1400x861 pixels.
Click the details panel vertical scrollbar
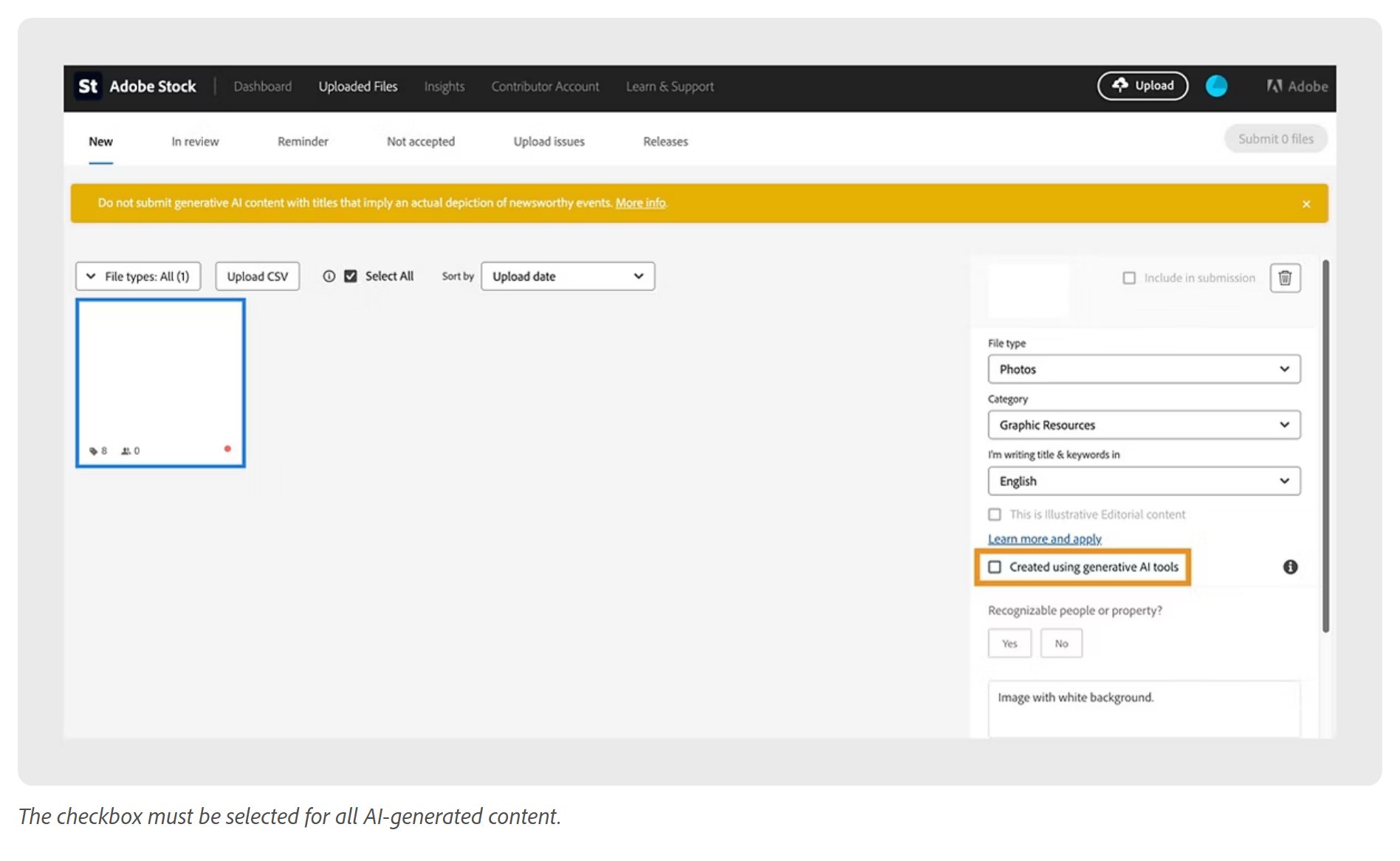point(1325,447)
